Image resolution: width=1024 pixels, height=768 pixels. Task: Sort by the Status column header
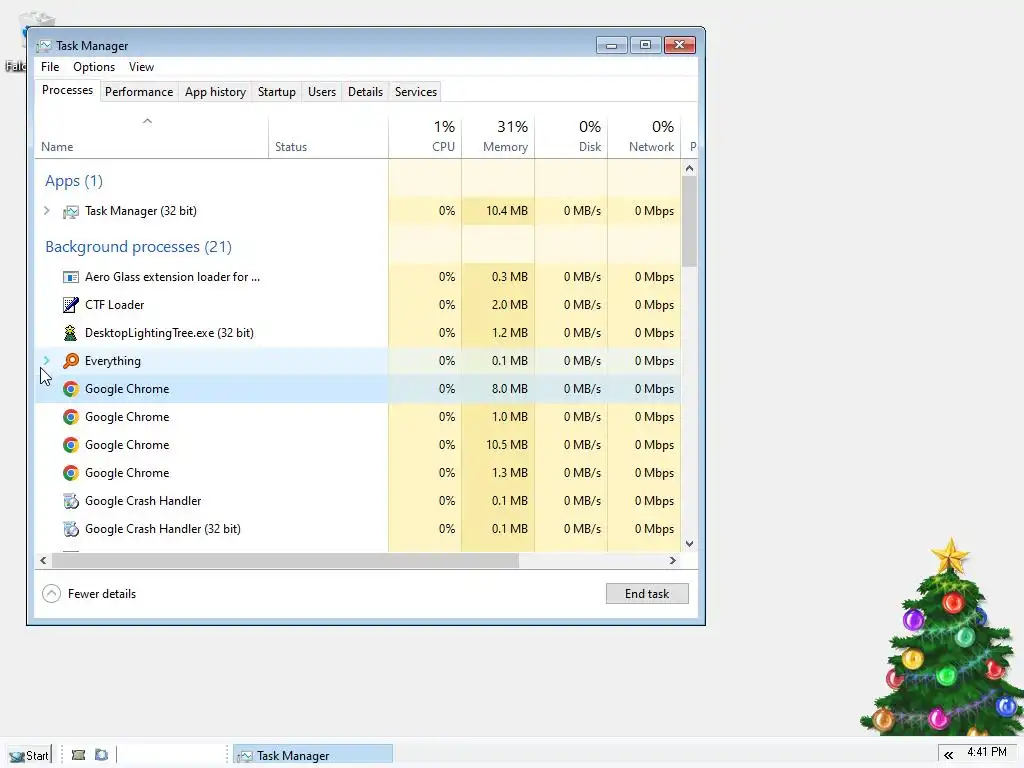coord(328,137)
